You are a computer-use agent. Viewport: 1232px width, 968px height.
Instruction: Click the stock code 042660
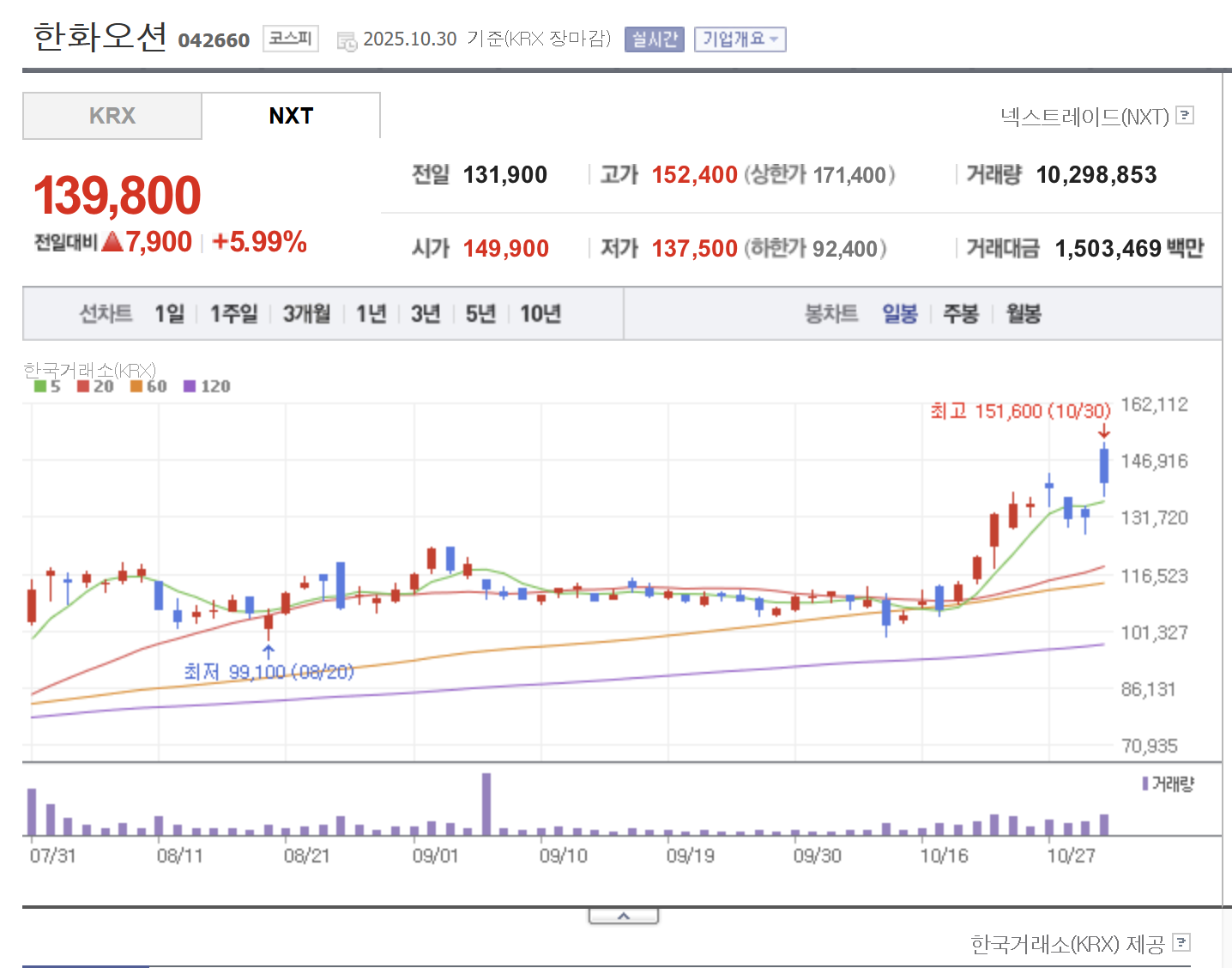(x=214, y=40)
